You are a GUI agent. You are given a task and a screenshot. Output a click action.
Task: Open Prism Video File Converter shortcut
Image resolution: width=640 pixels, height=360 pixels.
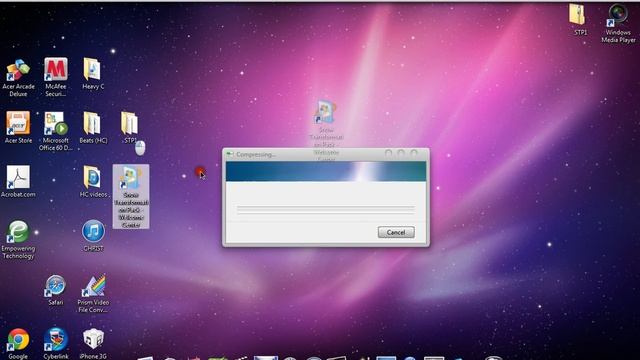93,294
